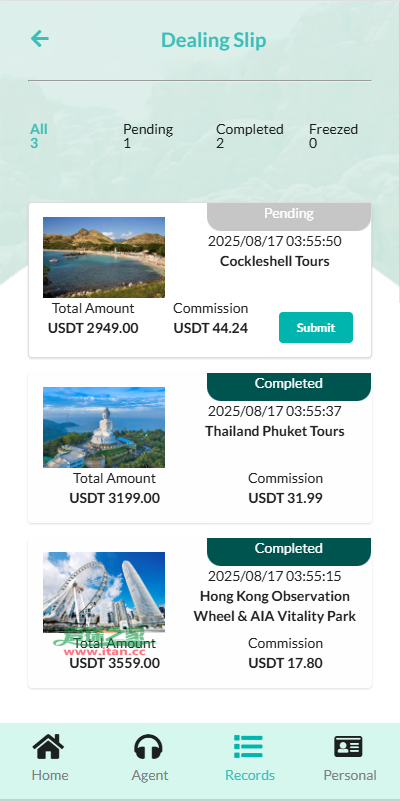The width and height of the screenshot is (400, 801).
Task: Open the Thailand Phuket Buddha thumbnail
Action: click(104, 428)
